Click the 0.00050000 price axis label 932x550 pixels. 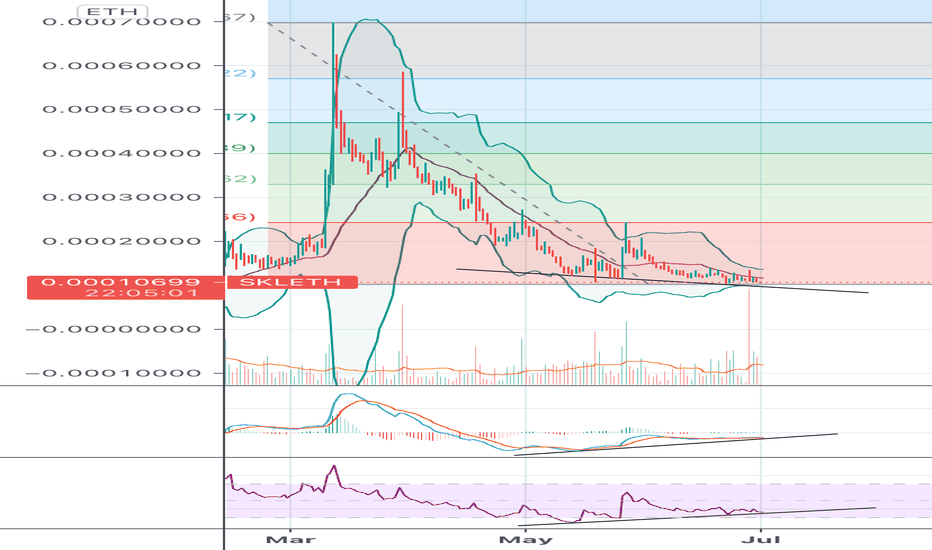coord(122,109)
